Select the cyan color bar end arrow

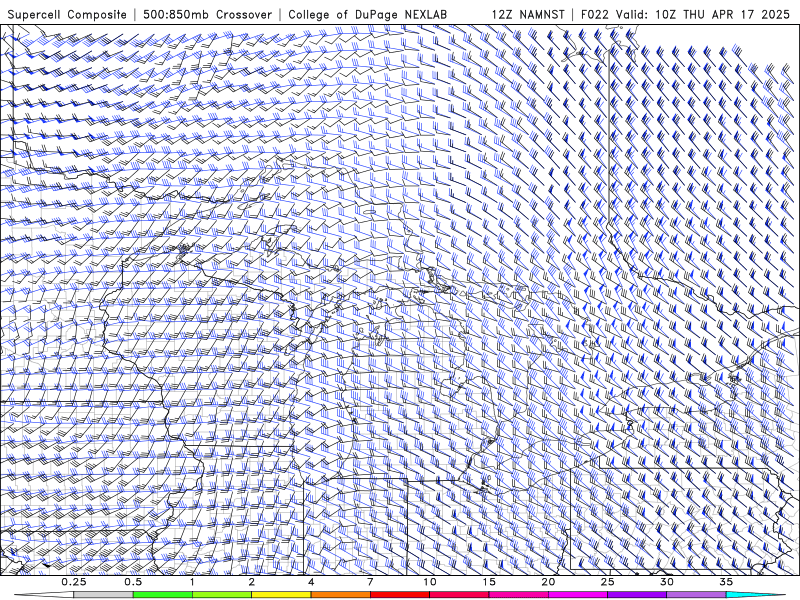click(755, 595)
